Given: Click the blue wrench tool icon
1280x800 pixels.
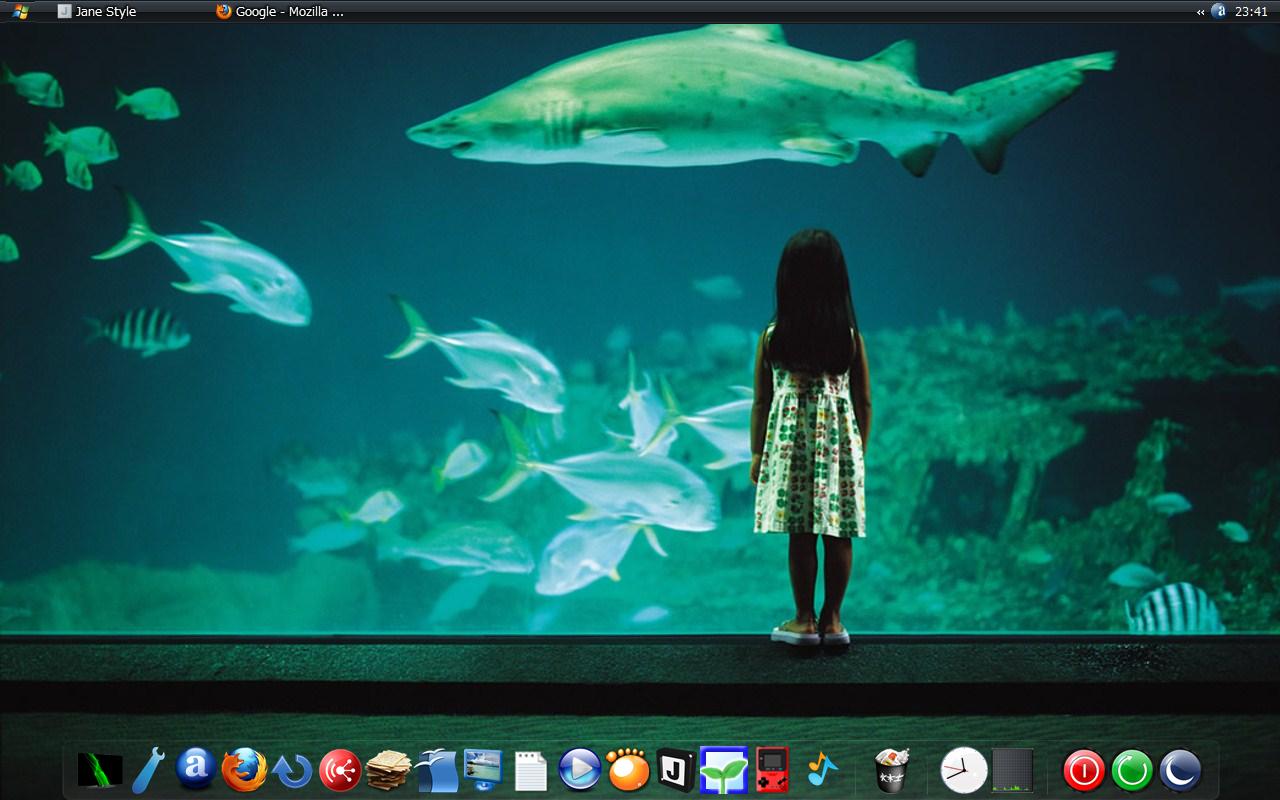Looking at the screenshot, I should point(148,770).
